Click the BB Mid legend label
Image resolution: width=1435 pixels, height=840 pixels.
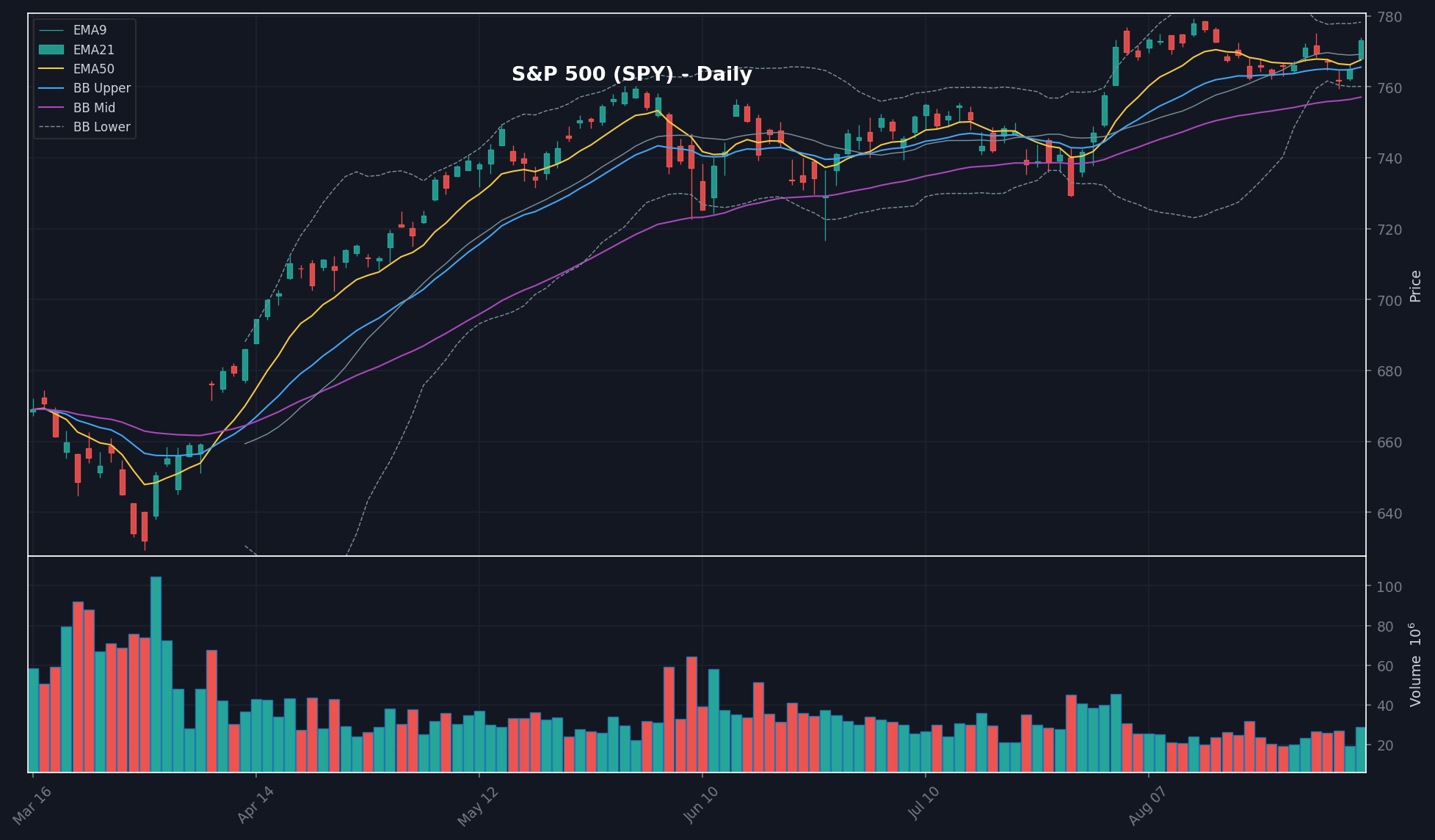[94, 108]
